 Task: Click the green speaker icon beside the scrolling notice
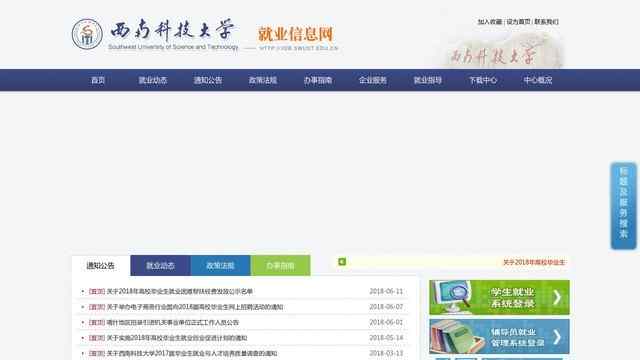342,262
